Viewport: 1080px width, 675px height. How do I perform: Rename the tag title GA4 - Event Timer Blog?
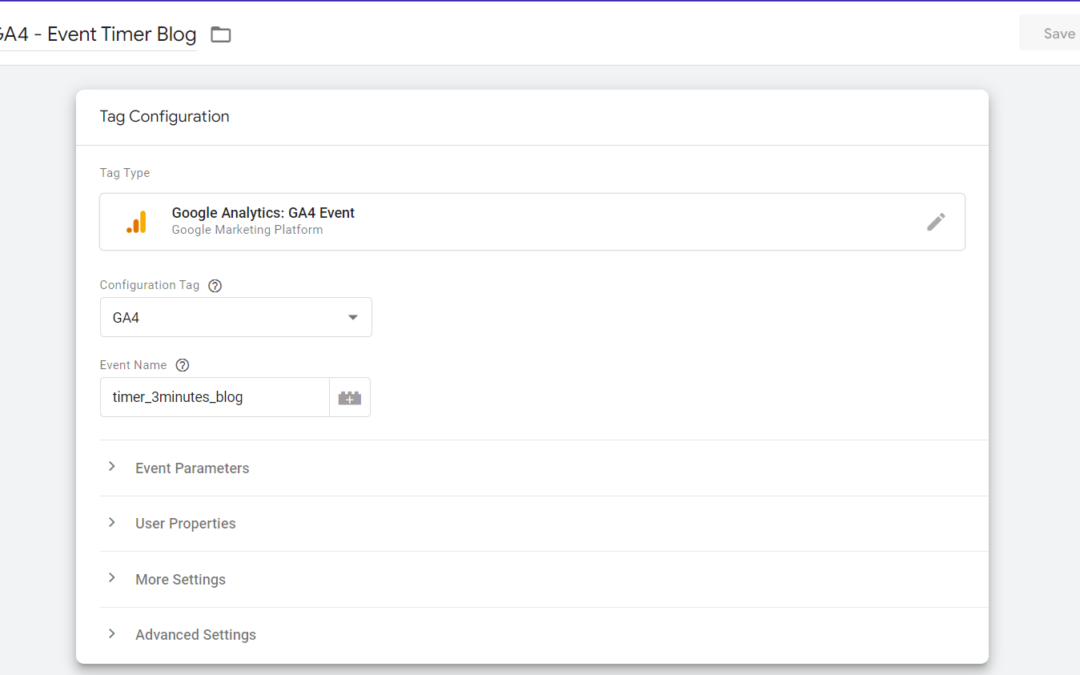98,34
